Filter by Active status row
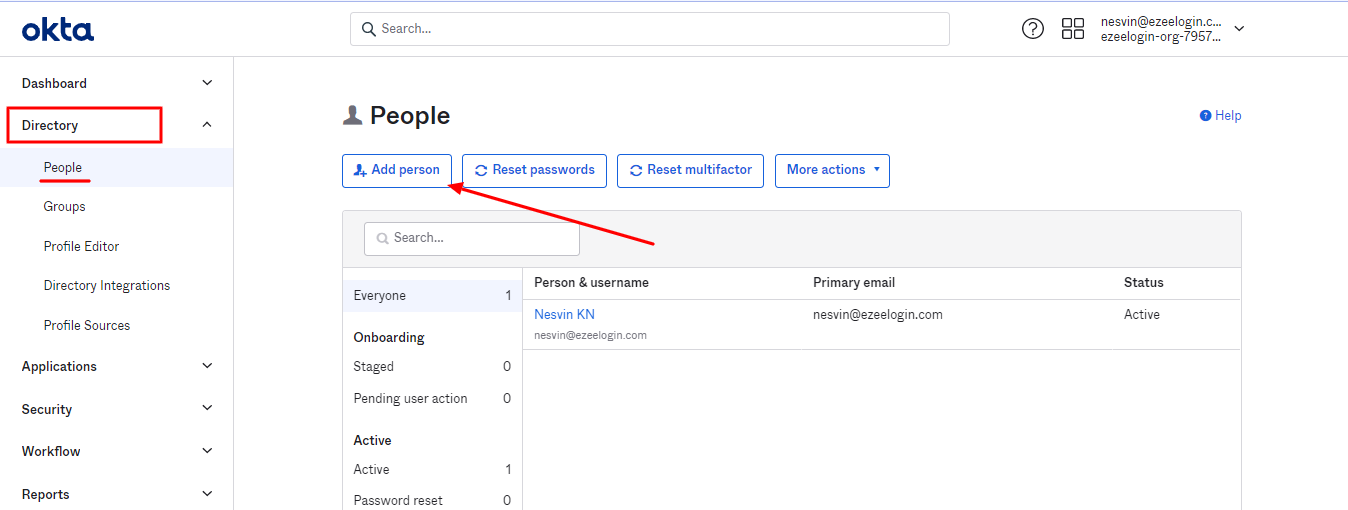 tap(432, 469)
